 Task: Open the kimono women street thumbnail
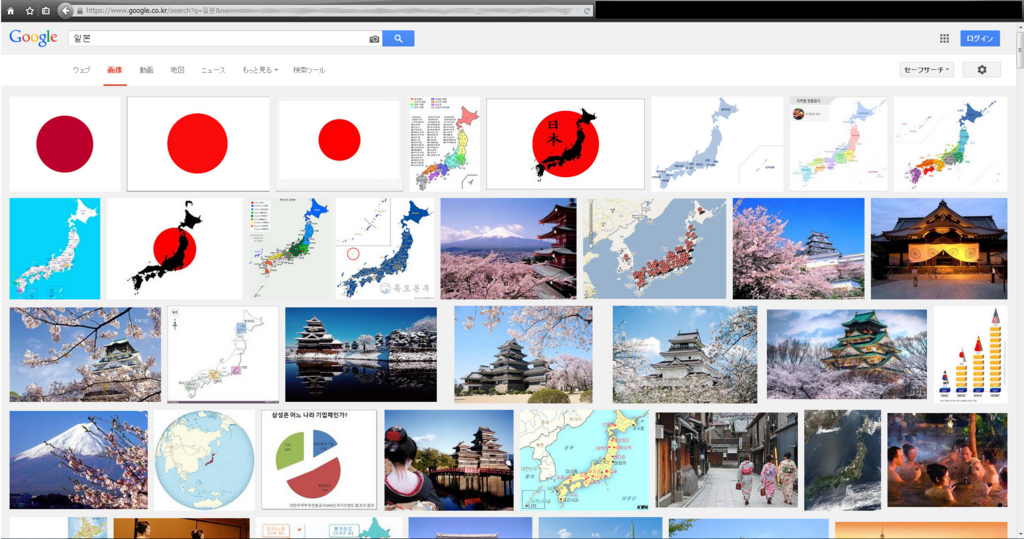point(727,460)
